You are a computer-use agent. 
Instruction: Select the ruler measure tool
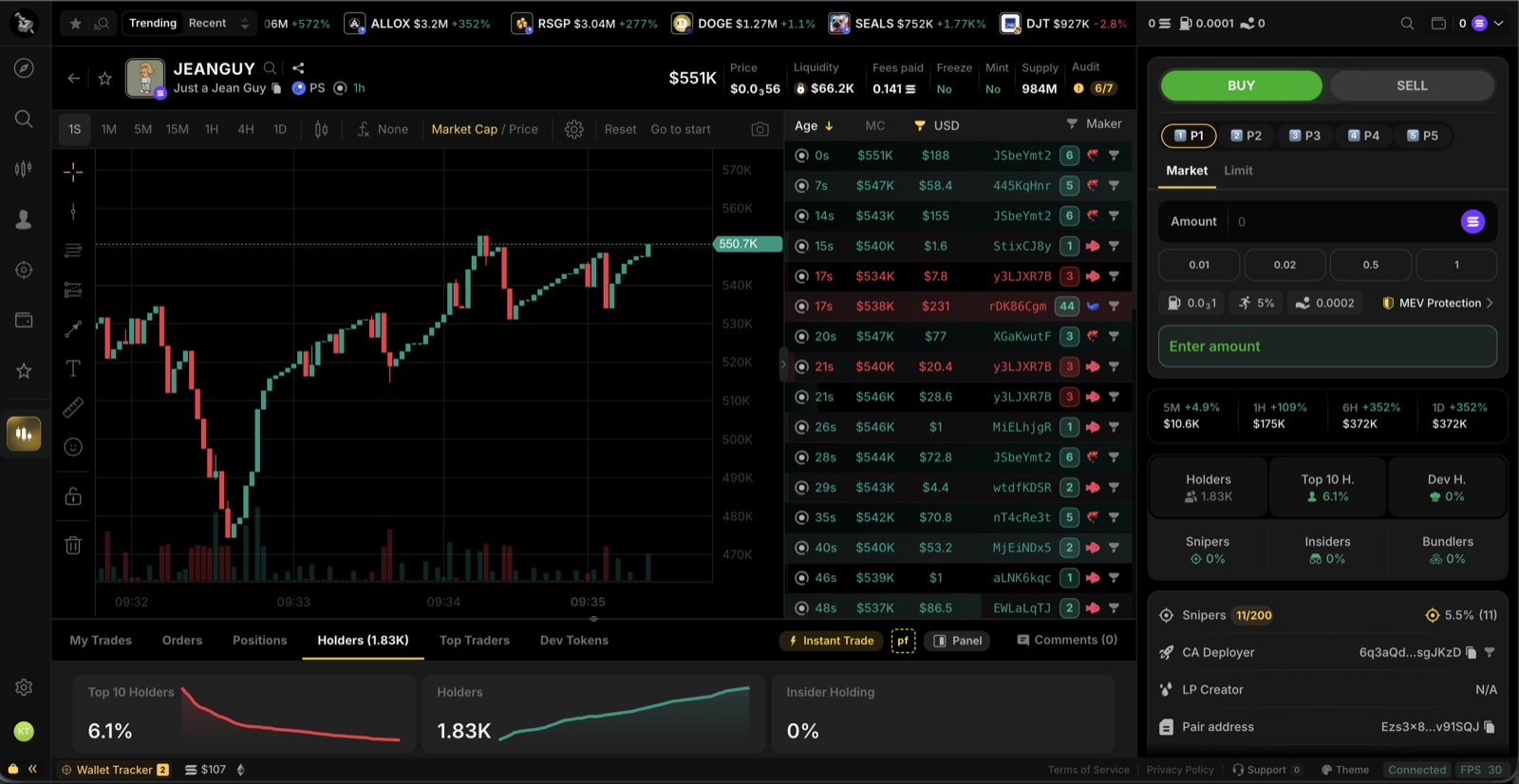click(x=73, y=408)
